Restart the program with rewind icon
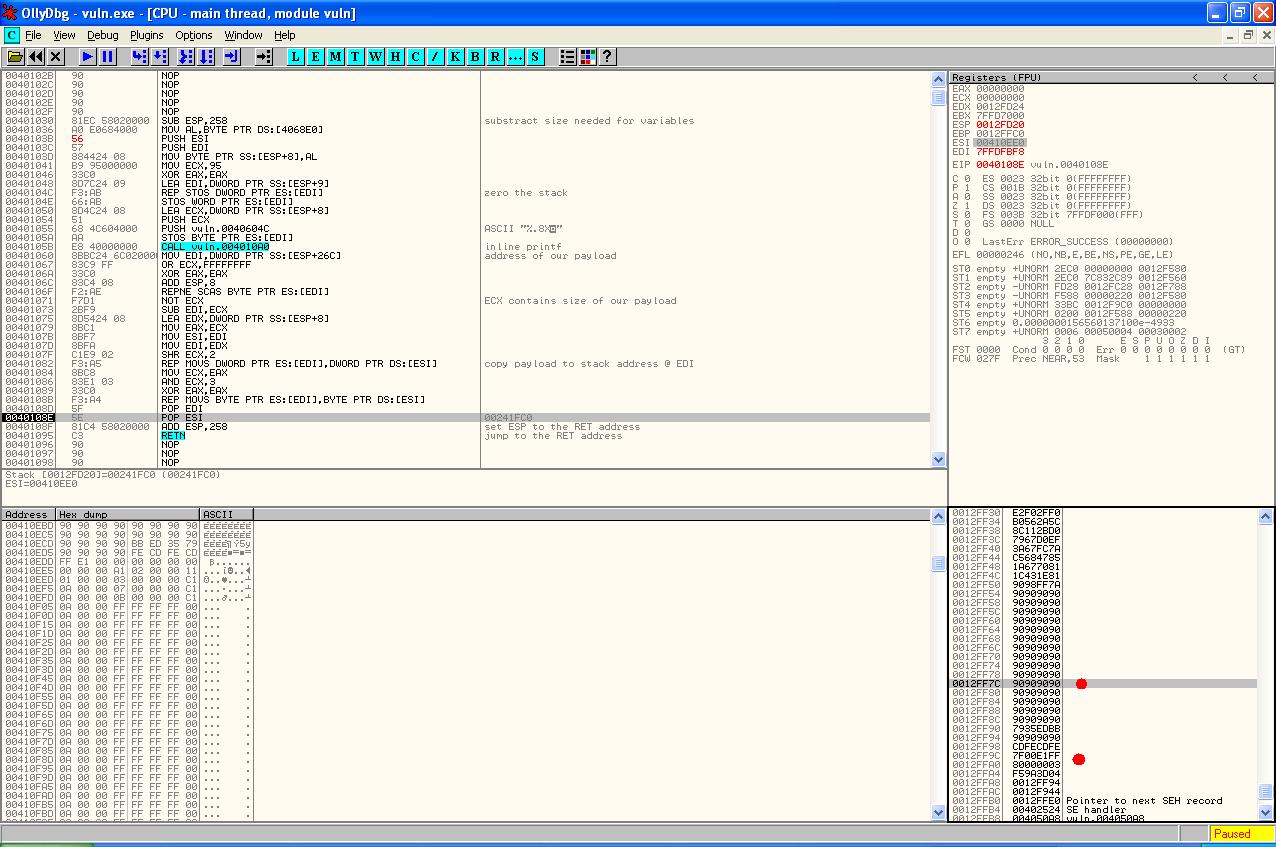1276x847 pixels. [36, 57]
